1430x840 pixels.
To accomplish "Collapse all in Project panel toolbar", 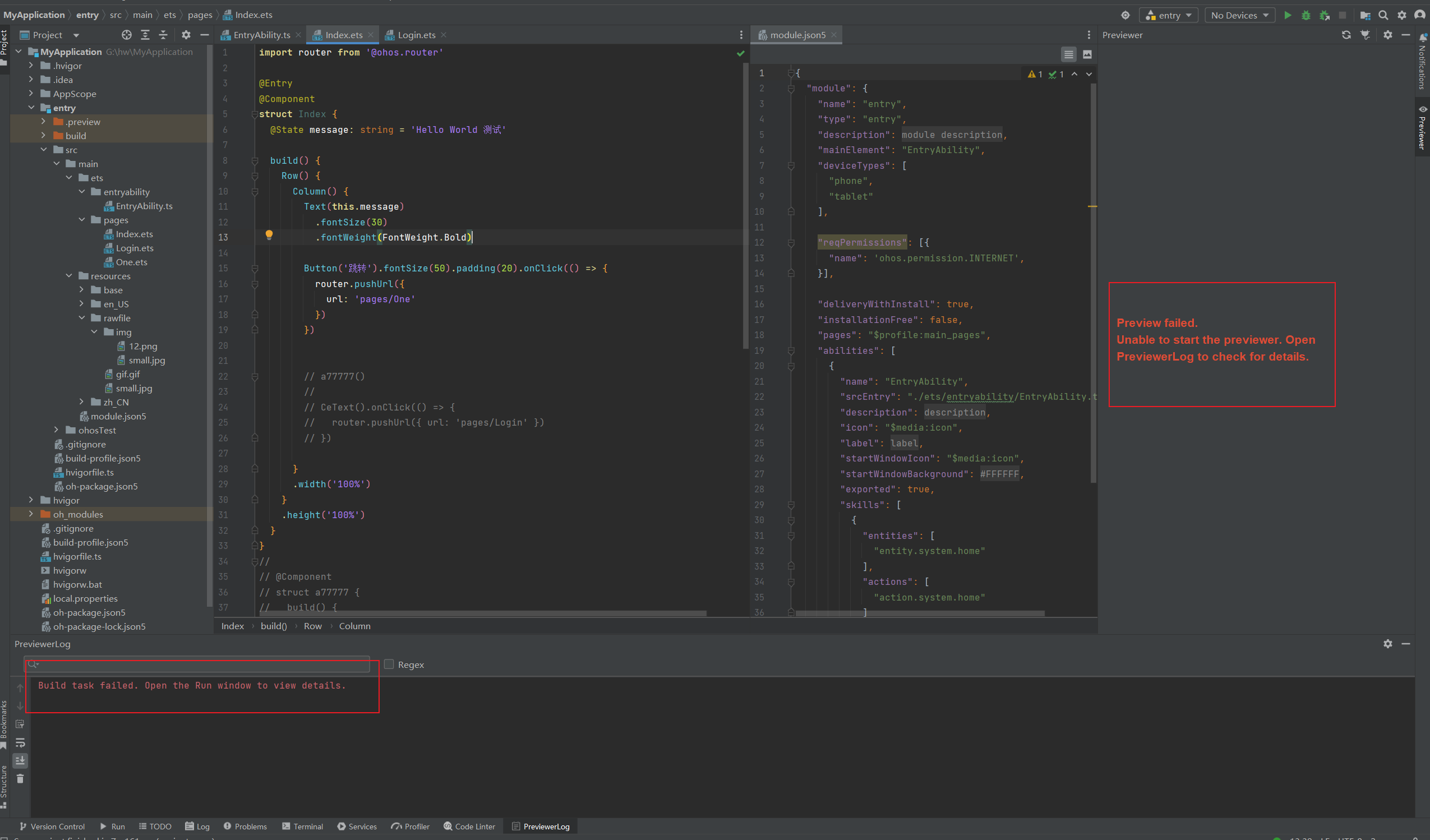I will point(163,35).
